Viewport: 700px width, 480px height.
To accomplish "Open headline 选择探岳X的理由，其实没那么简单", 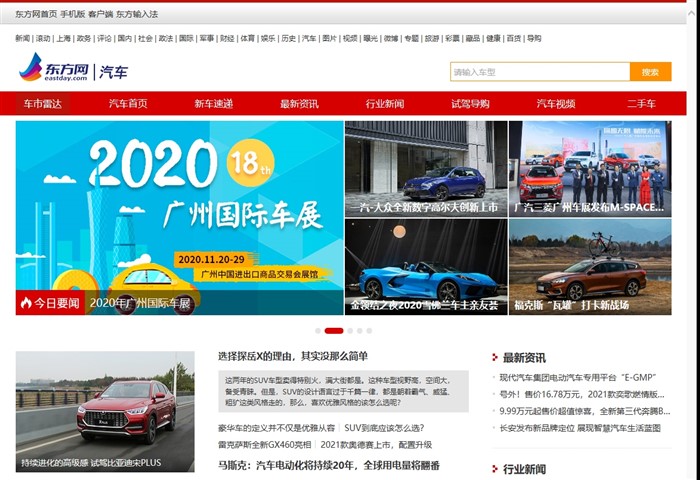I will coord(293,356).
